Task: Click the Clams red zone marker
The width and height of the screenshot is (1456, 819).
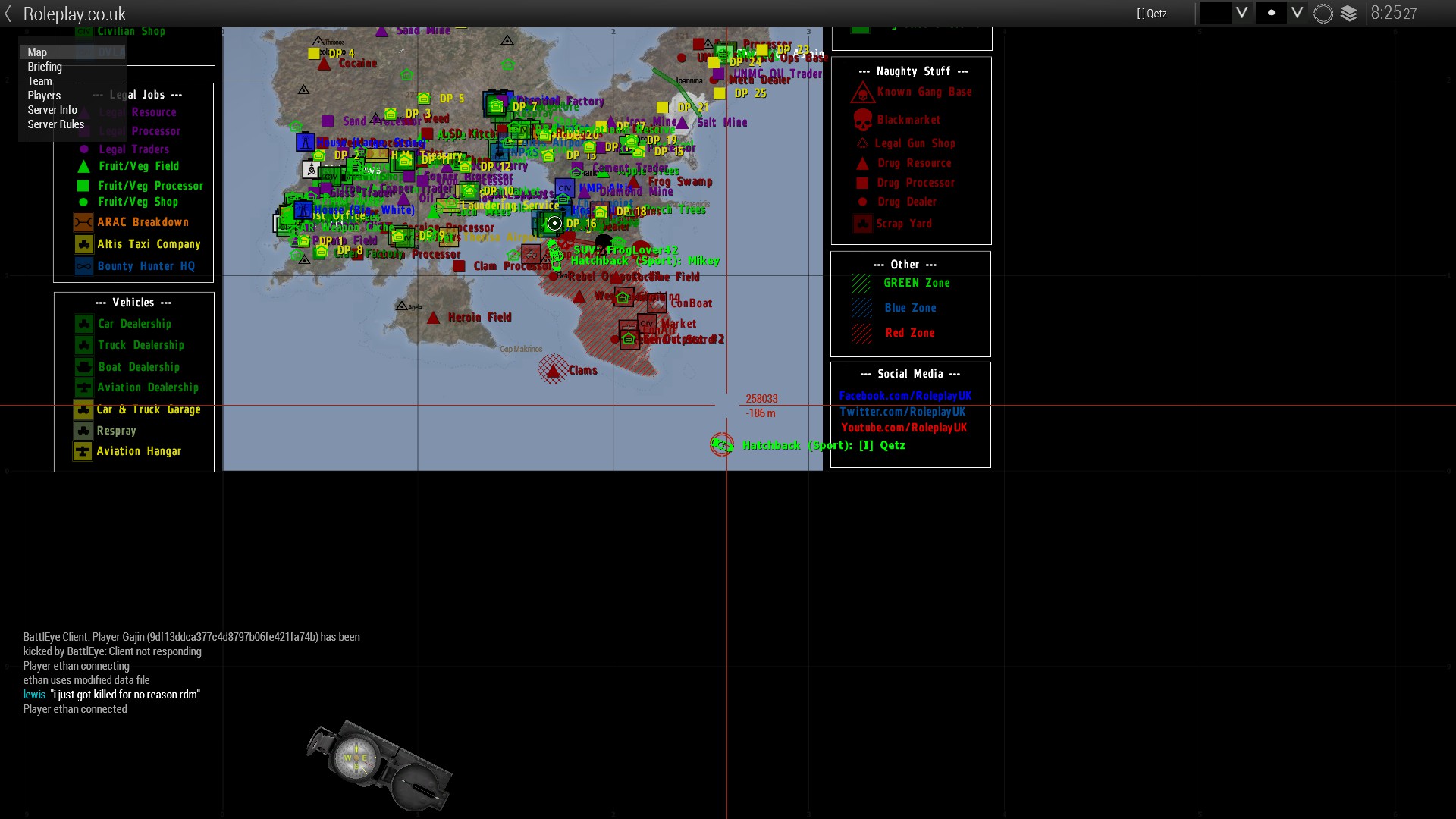Action: coord(554,370)
